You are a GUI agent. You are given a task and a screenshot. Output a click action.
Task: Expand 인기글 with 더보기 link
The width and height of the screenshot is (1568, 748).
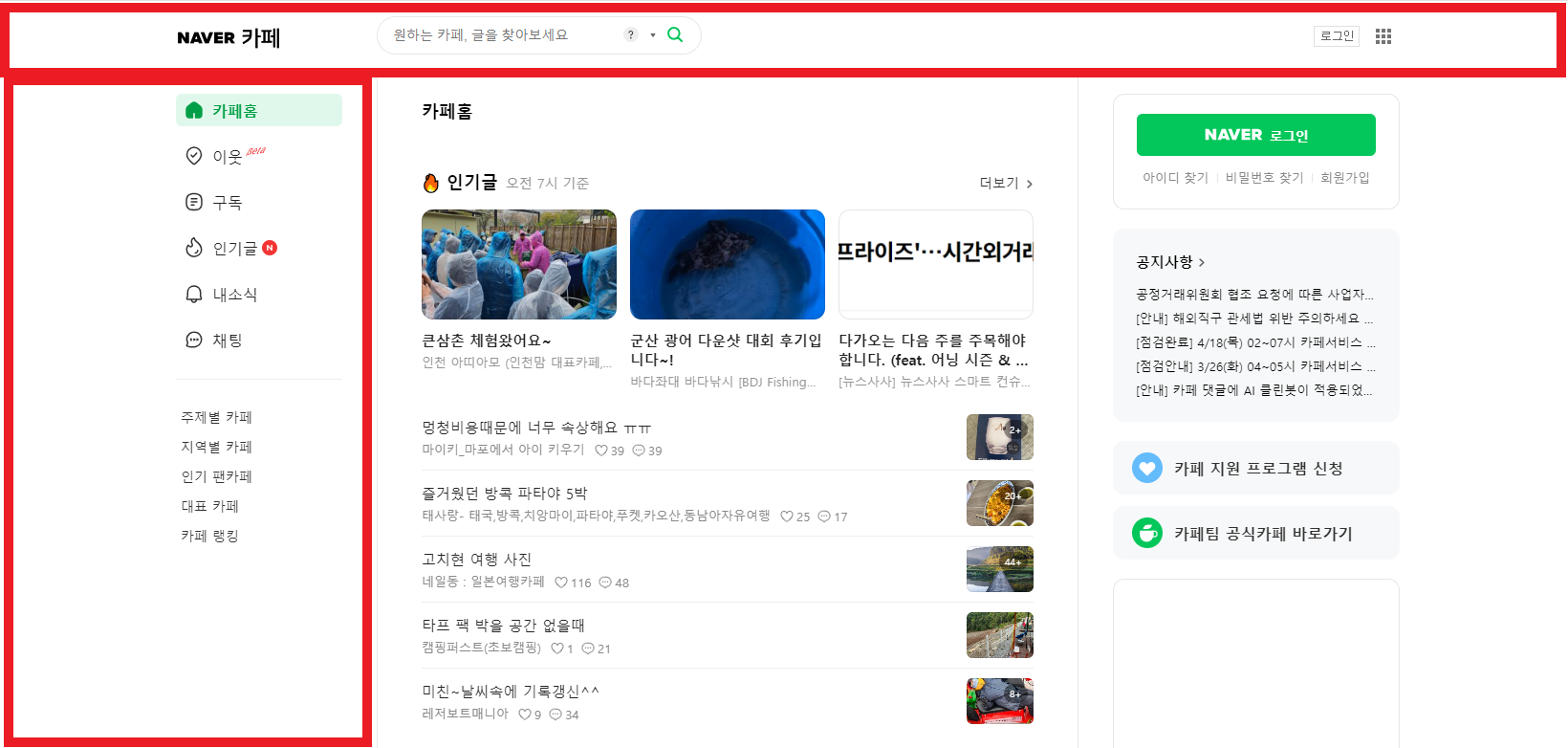(1006, 183)
